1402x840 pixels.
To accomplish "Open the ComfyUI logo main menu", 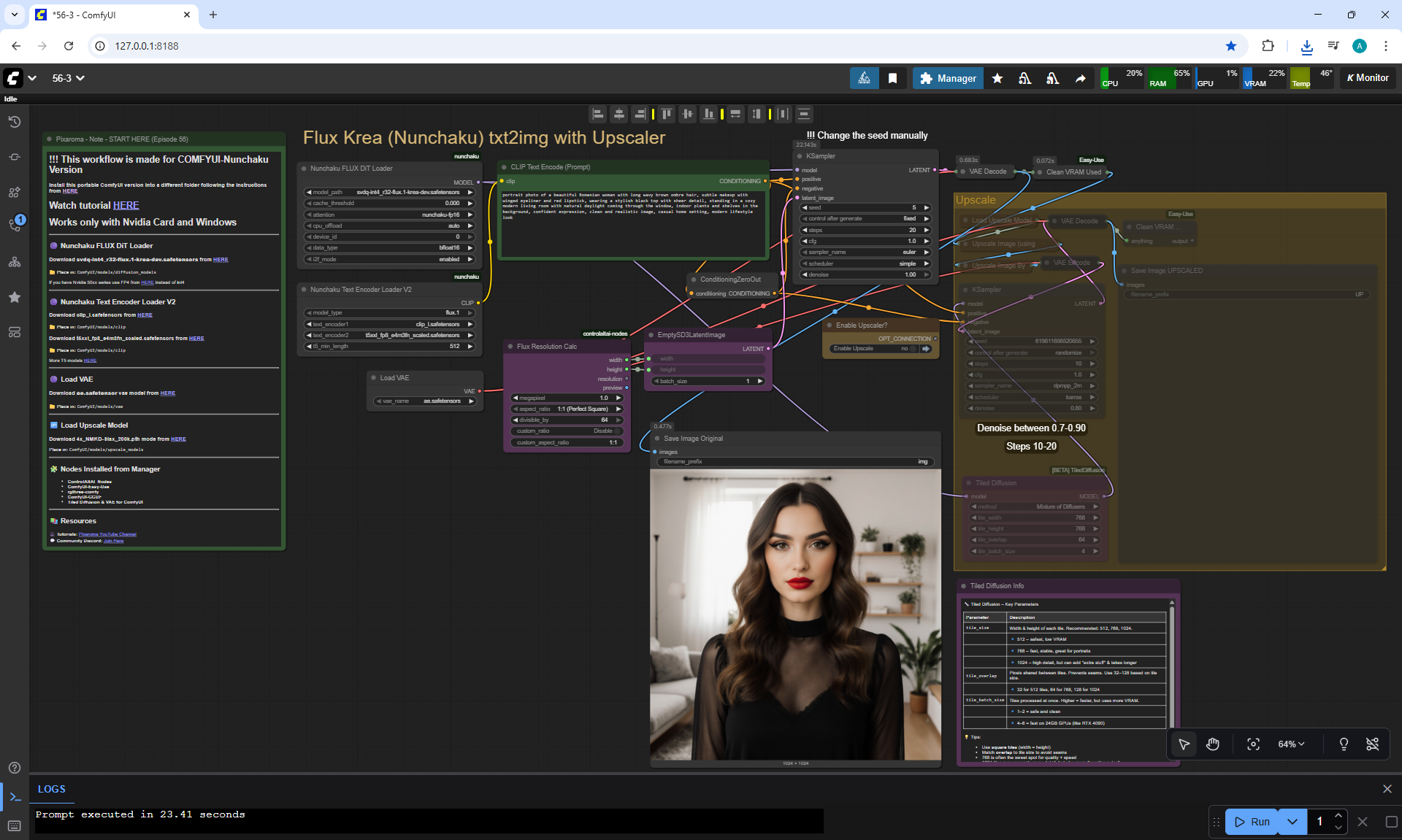I will [x=13, y=78].
